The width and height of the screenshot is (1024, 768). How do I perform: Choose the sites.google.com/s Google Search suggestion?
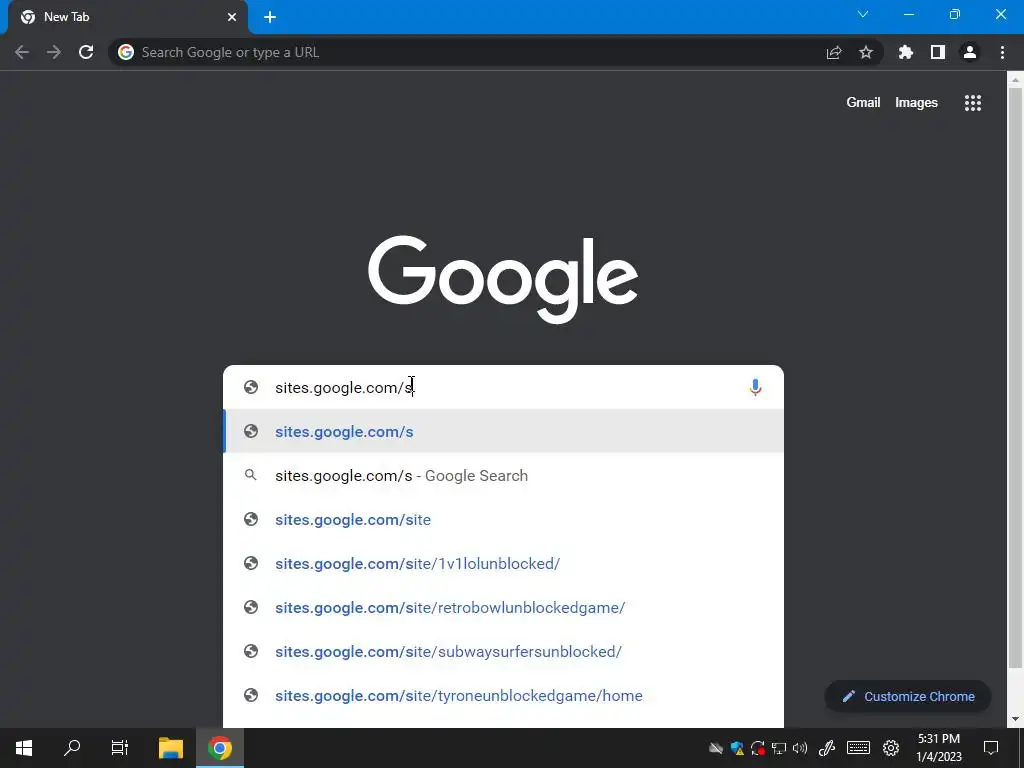[x=503, y=475]
